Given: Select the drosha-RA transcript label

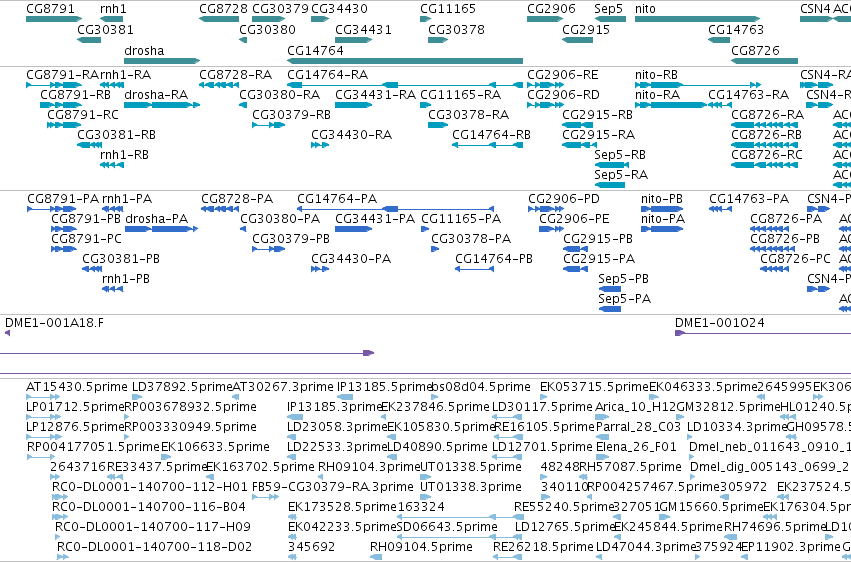Looking at the screenshot, I should (156, 95).
